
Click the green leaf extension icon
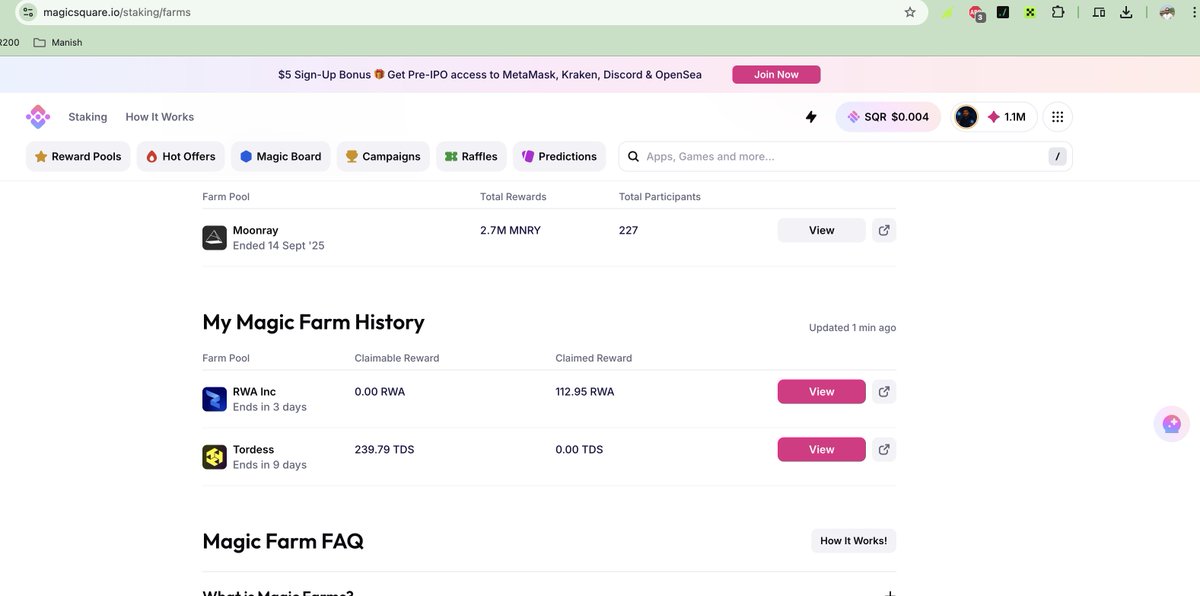point(948,13)
